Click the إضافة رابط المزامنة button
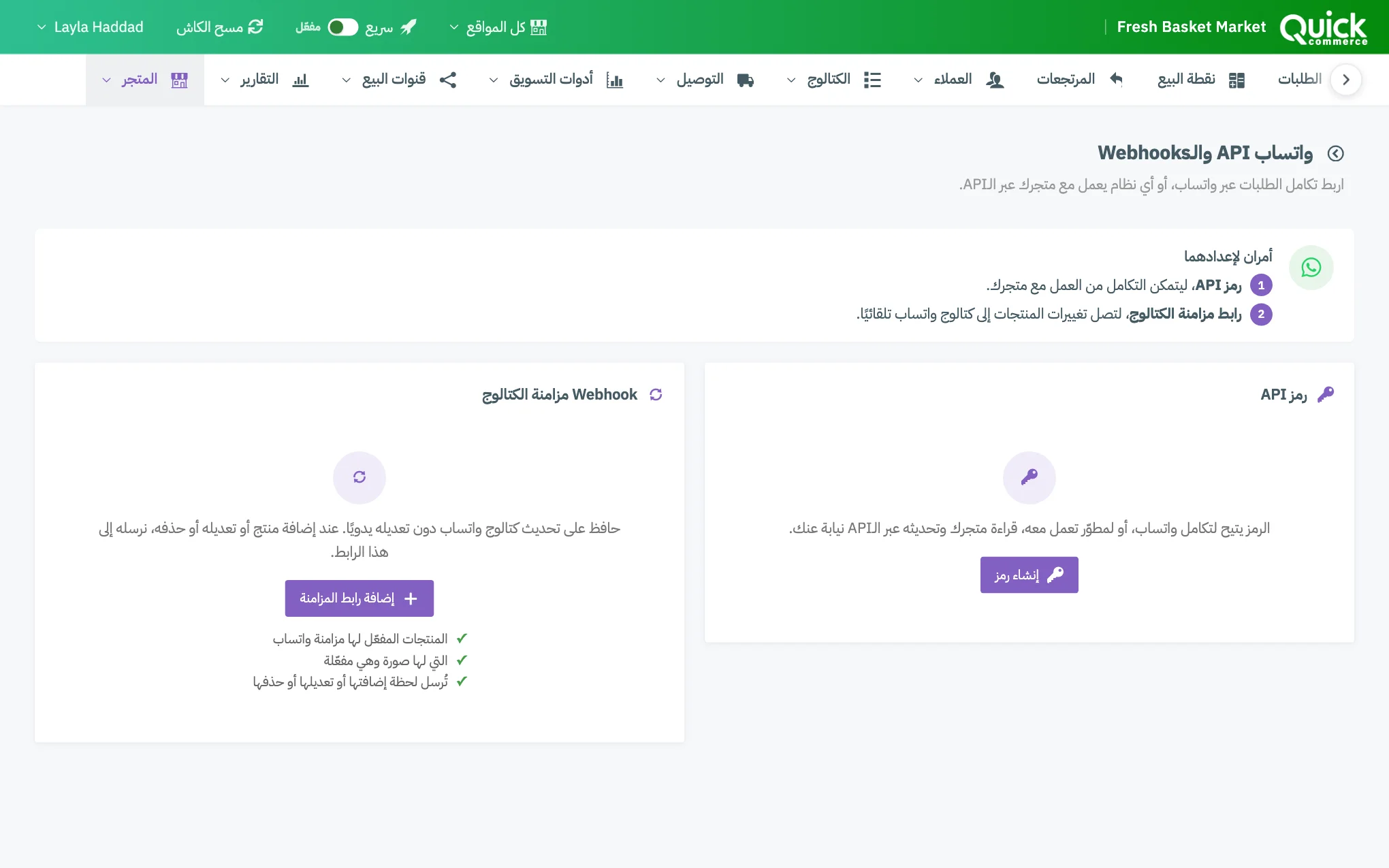 pos(359,598)
